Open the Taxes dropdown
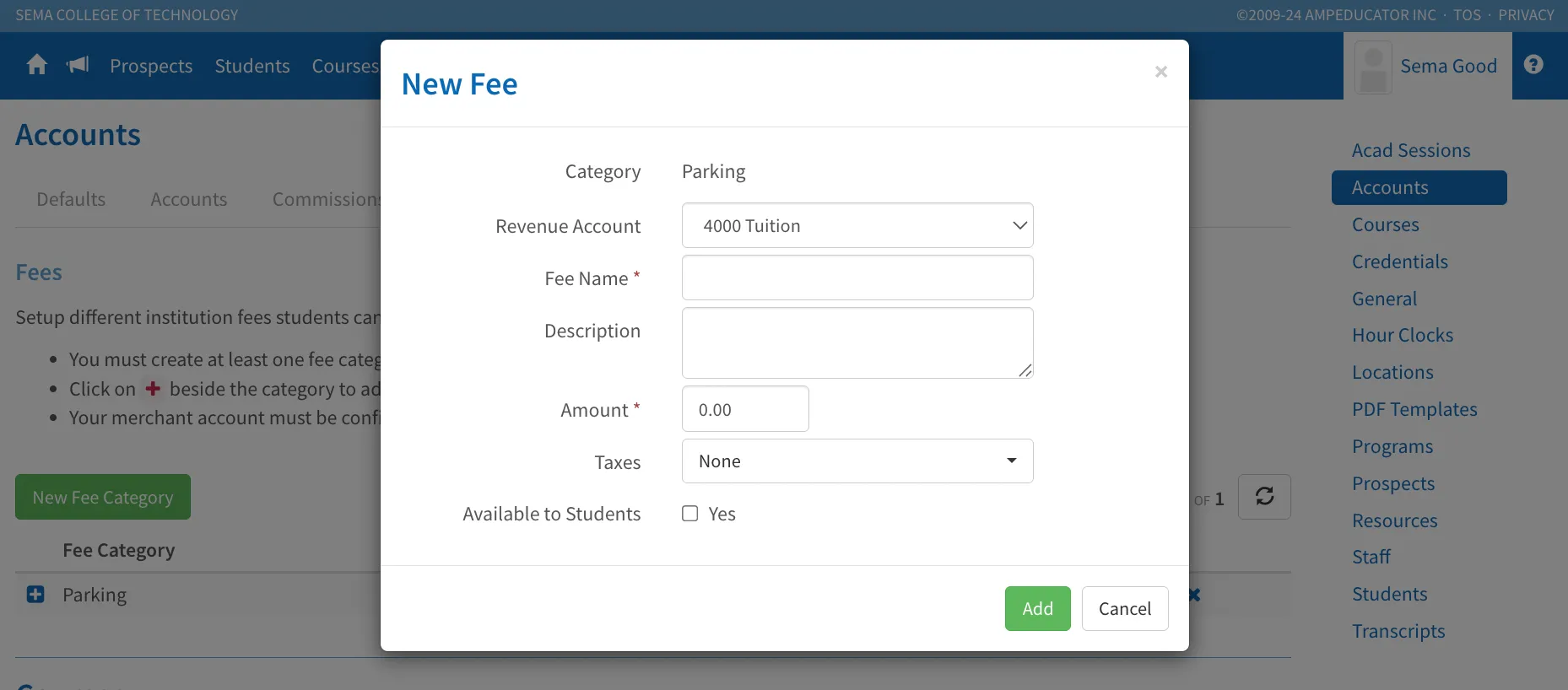 (857, 461)
